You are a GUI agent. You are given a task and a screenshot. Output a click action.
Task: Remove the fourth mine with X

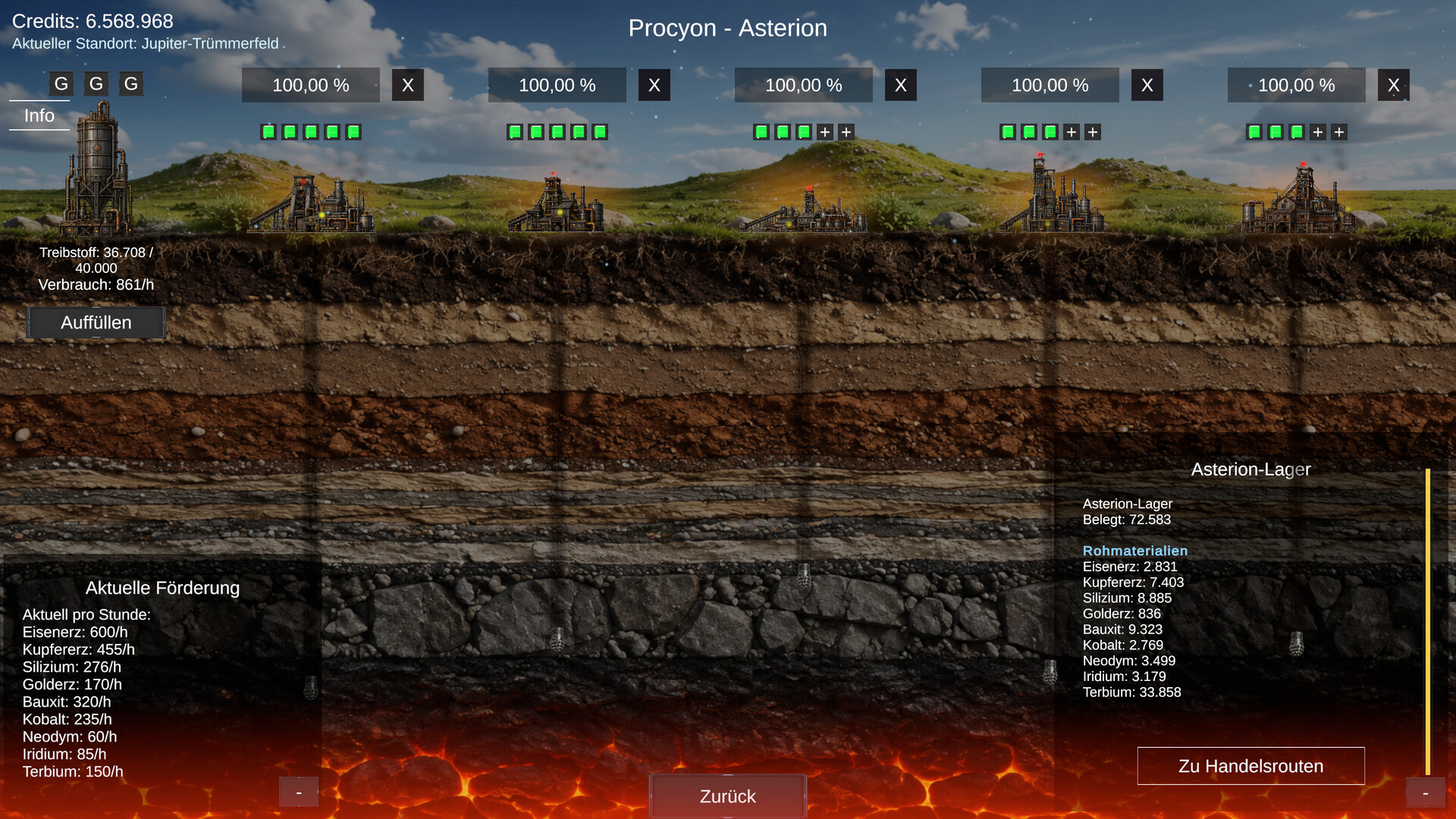pyautogui.click(x=1147, y=85)
